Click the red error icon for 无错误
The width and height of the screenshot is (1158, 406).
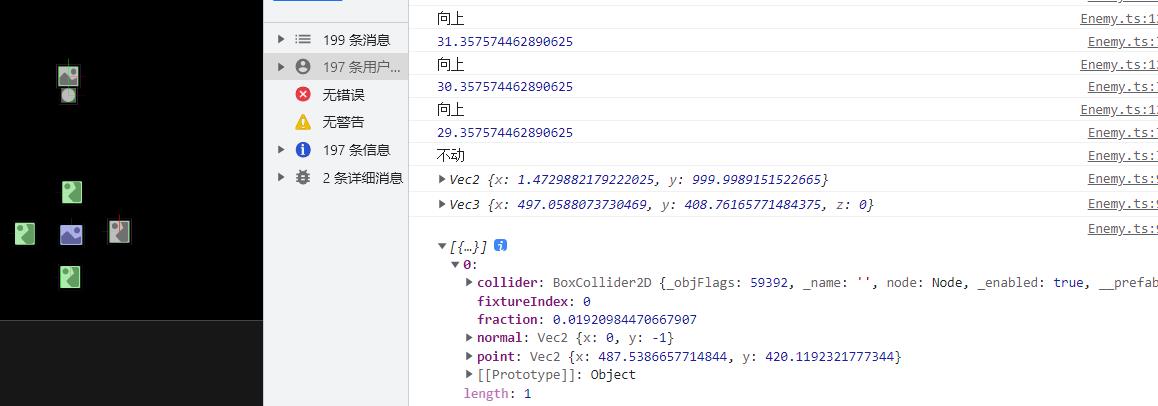point(303,94)
